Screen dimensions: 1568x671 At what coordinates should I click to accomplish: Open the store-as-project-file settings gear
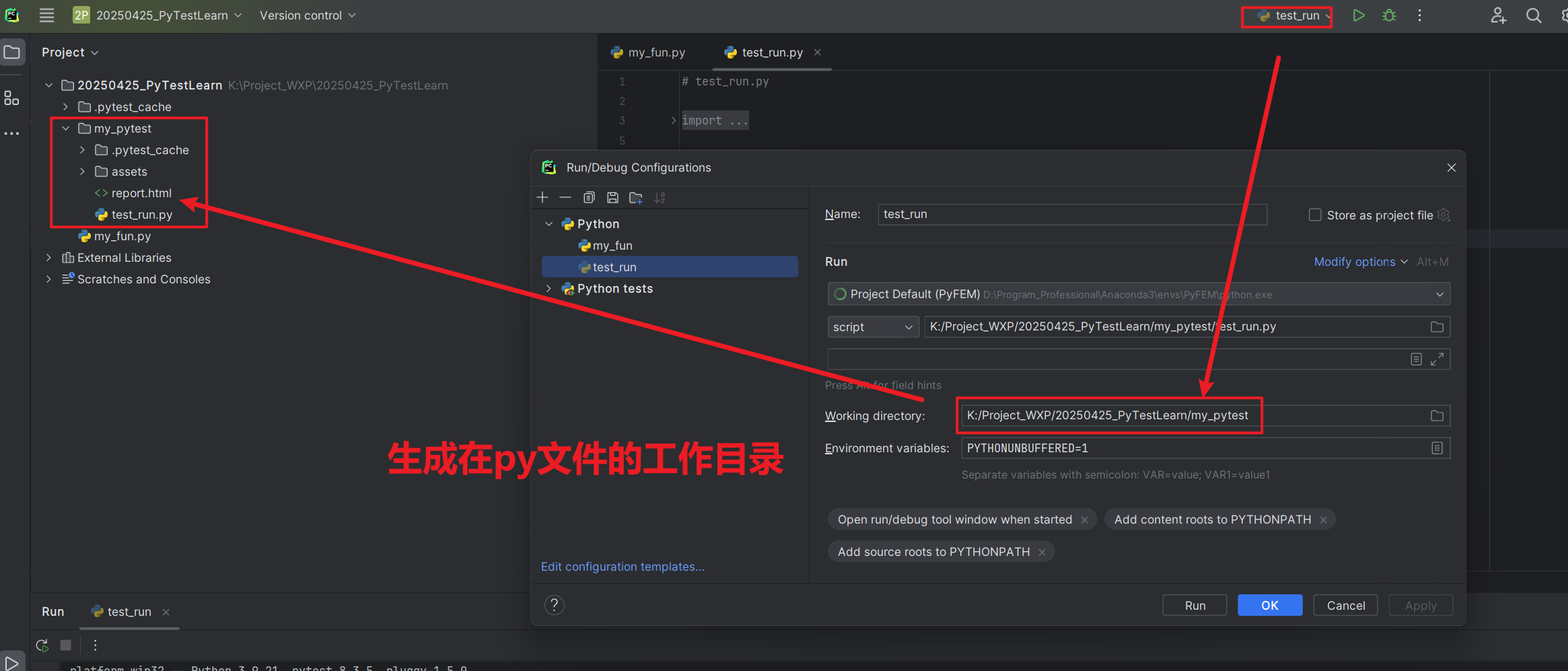coord(1443,215)
